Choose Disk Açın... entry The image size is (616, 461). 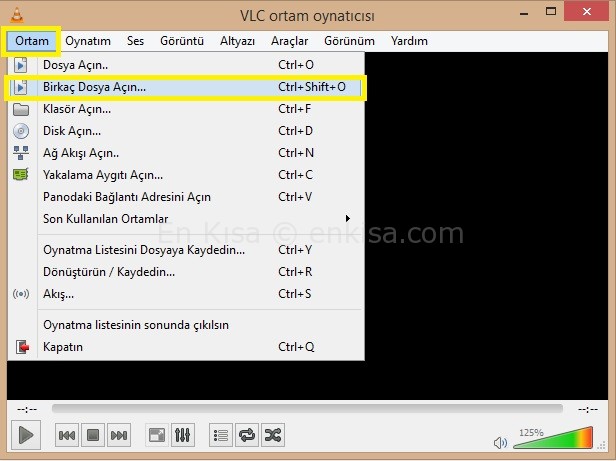[185, 131]
